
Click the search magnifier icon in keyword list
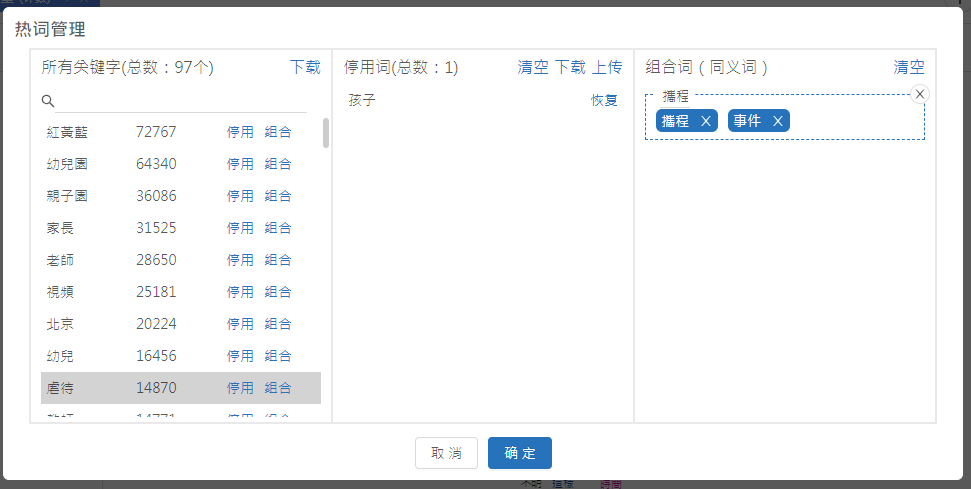pyautogui.click(x=48, y=101)
